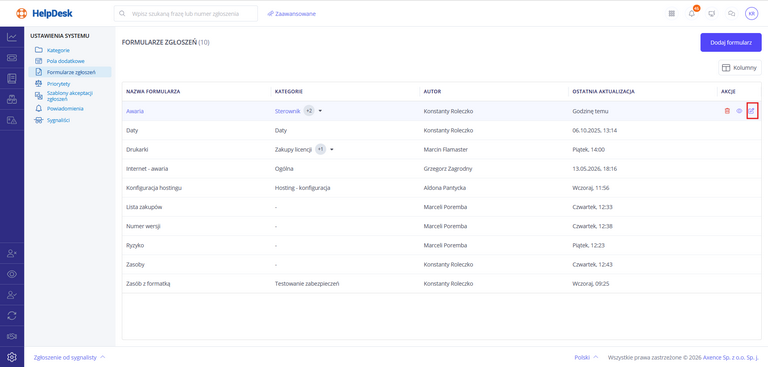
Task: Click the HelpDesk logo
Action: [x=44, y=13]
